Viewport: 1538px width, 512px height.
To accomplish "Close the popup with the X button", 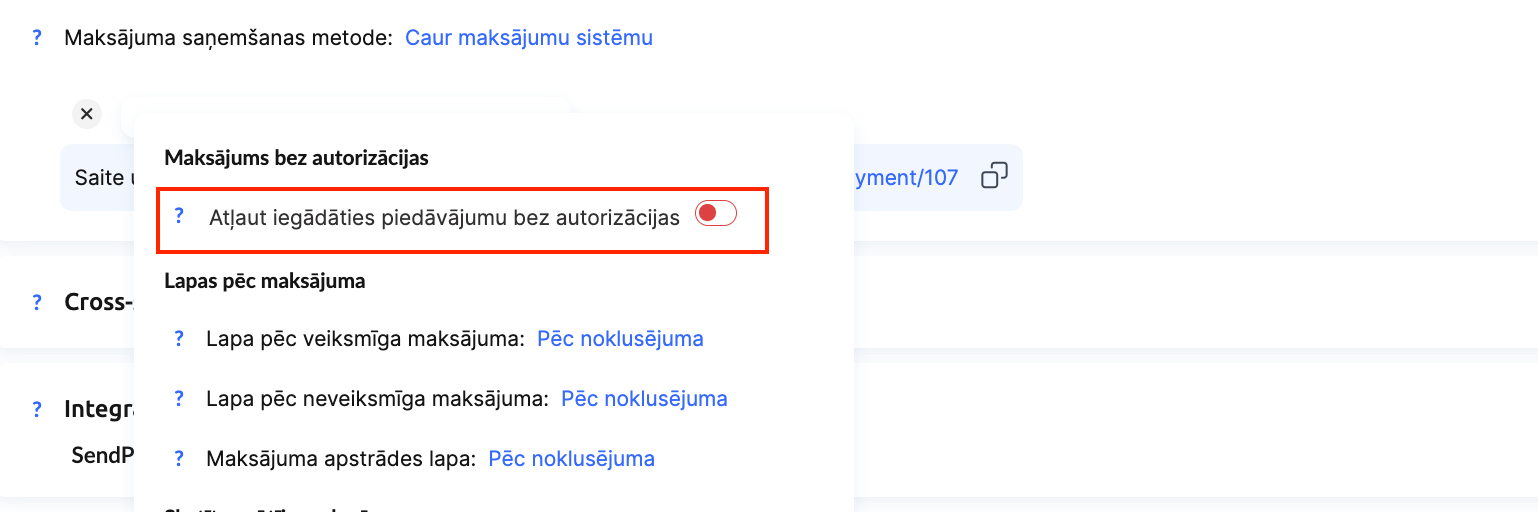I will 87,114.
